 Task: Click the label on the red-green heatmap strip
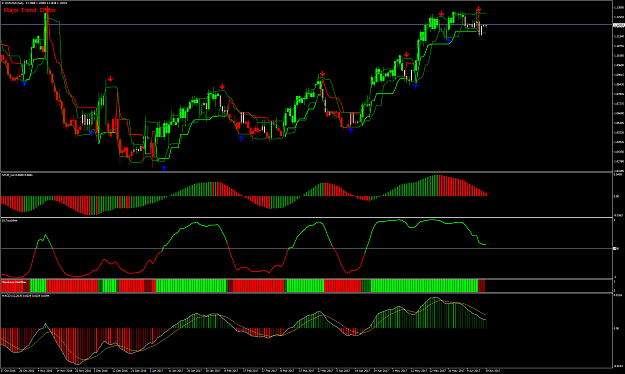click(x=14, y=282)
